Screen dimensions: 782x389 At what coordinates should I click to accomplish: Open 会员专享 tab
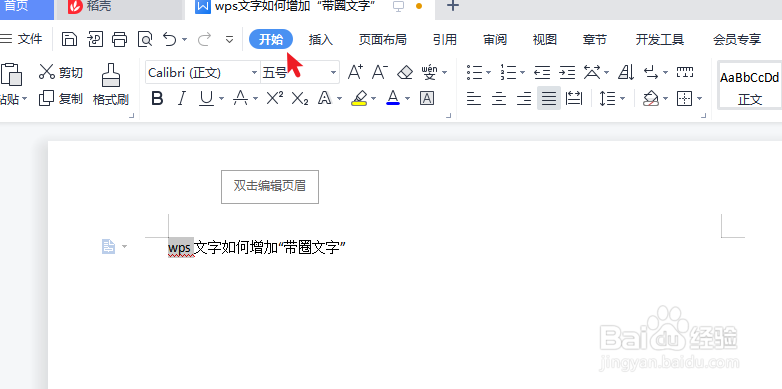click(x=737, y=39)
